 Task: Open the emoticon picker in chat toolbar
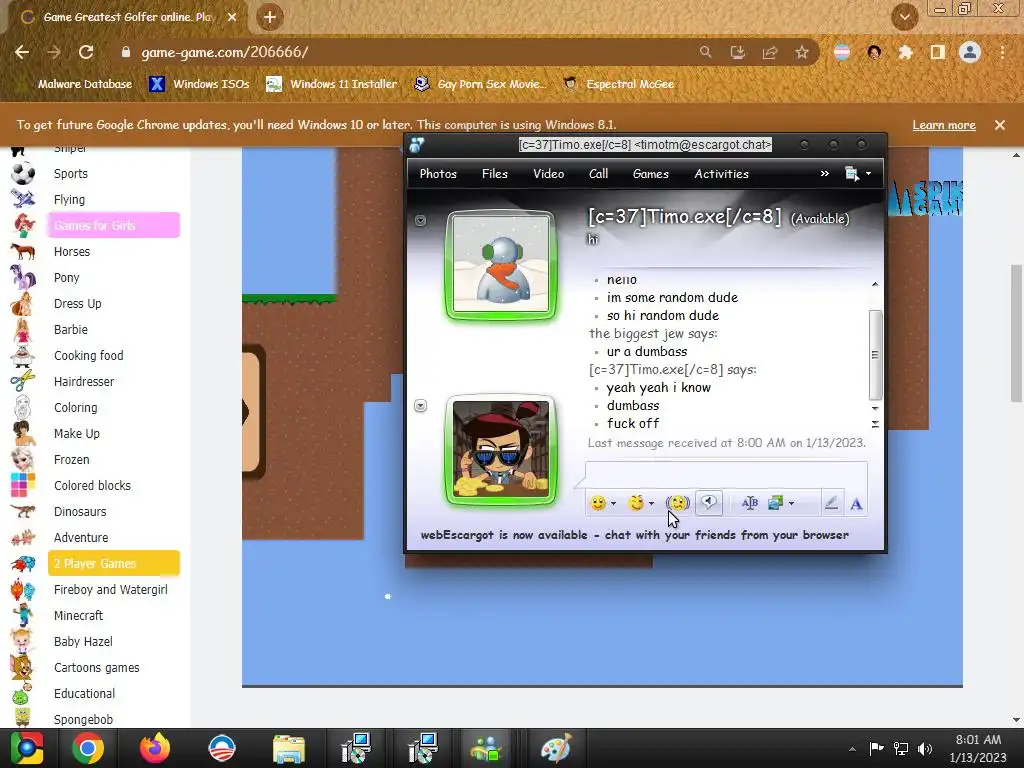(597, 503)
